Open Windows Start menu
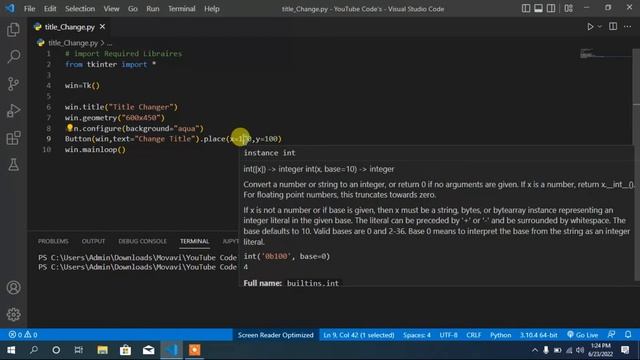 (11, 350)
